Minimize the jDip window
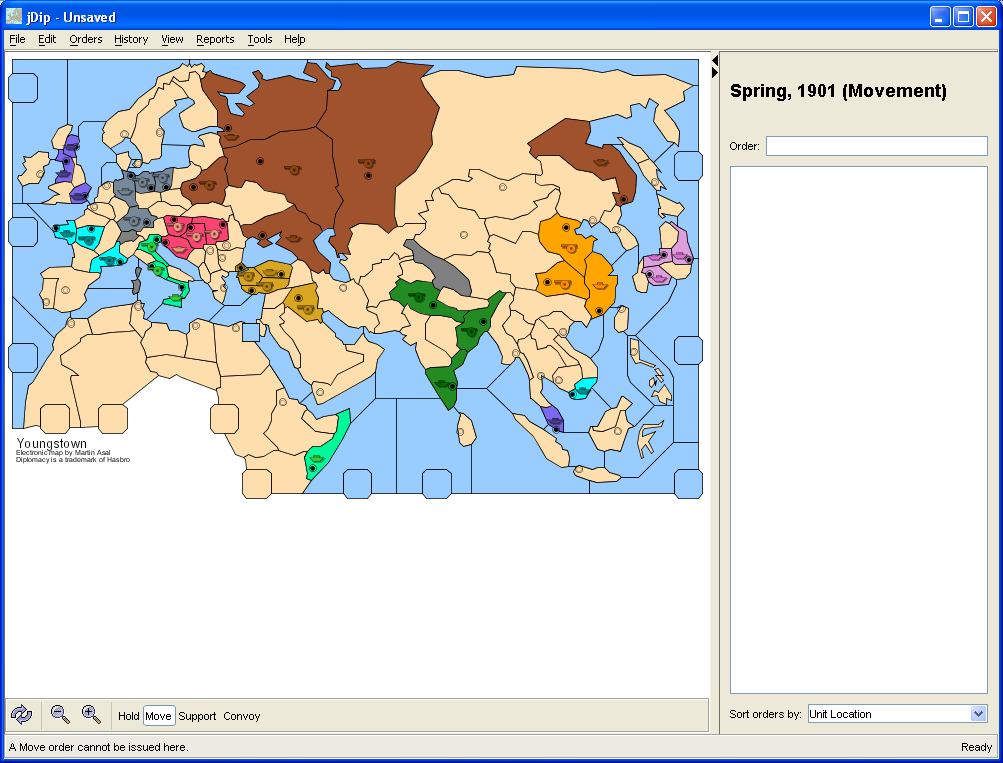 click(x=940, y=17)
